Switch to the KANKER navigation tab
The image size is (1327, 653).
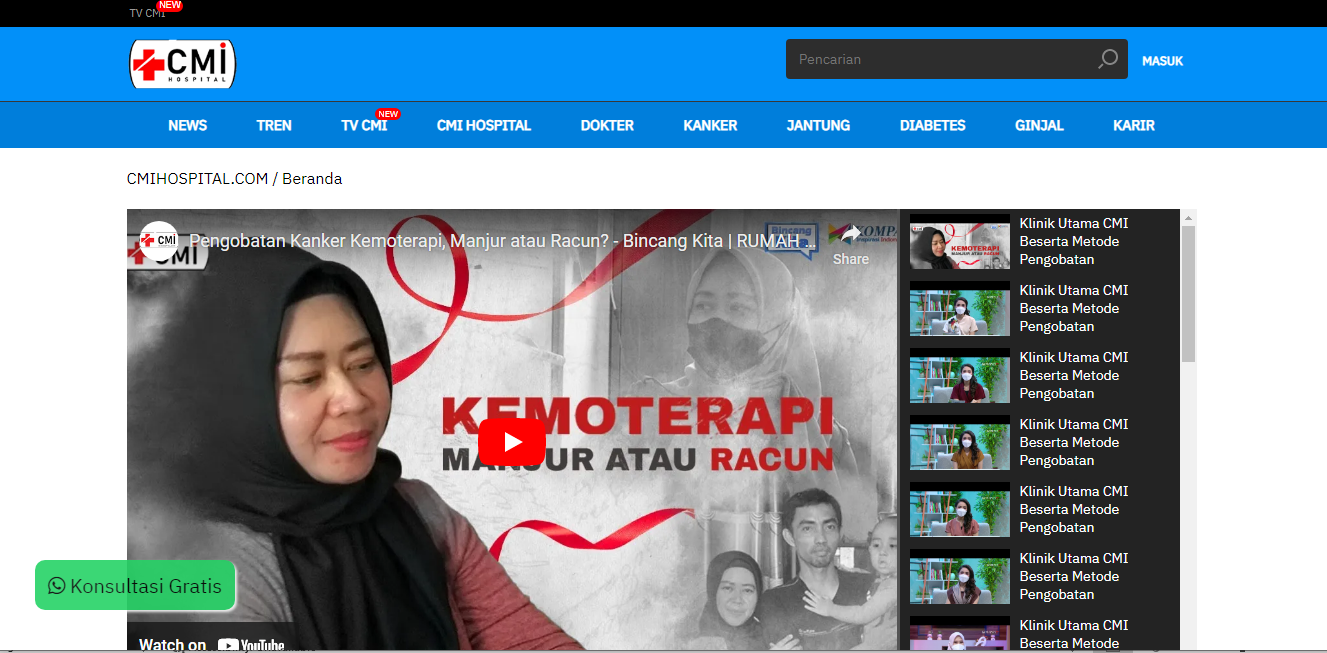(x=710, y=125)
